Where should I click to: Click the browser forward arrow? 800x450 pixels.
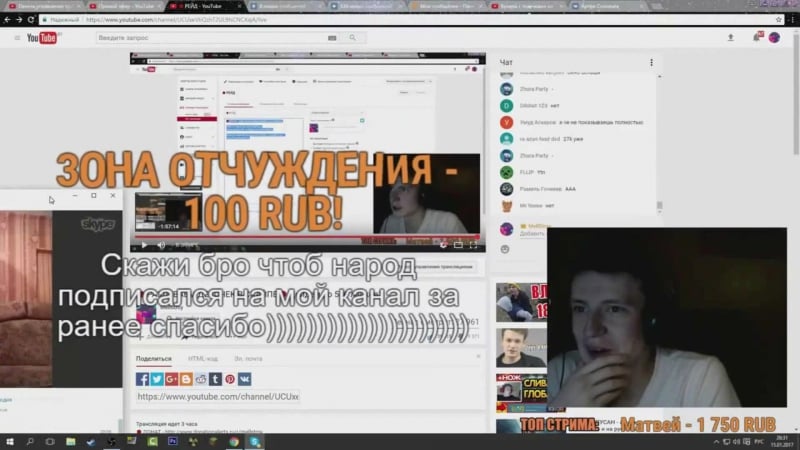[19, 19]
